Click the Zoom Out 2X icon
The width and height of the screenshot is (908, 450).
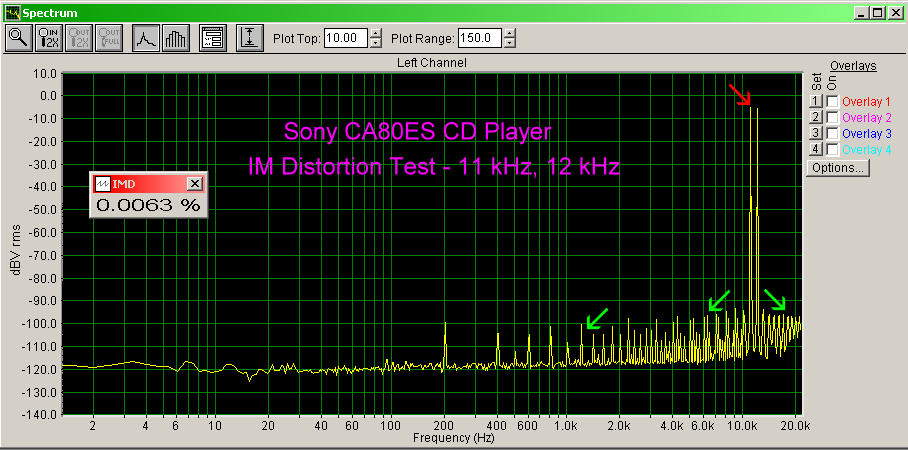click(x=80, y=38)
